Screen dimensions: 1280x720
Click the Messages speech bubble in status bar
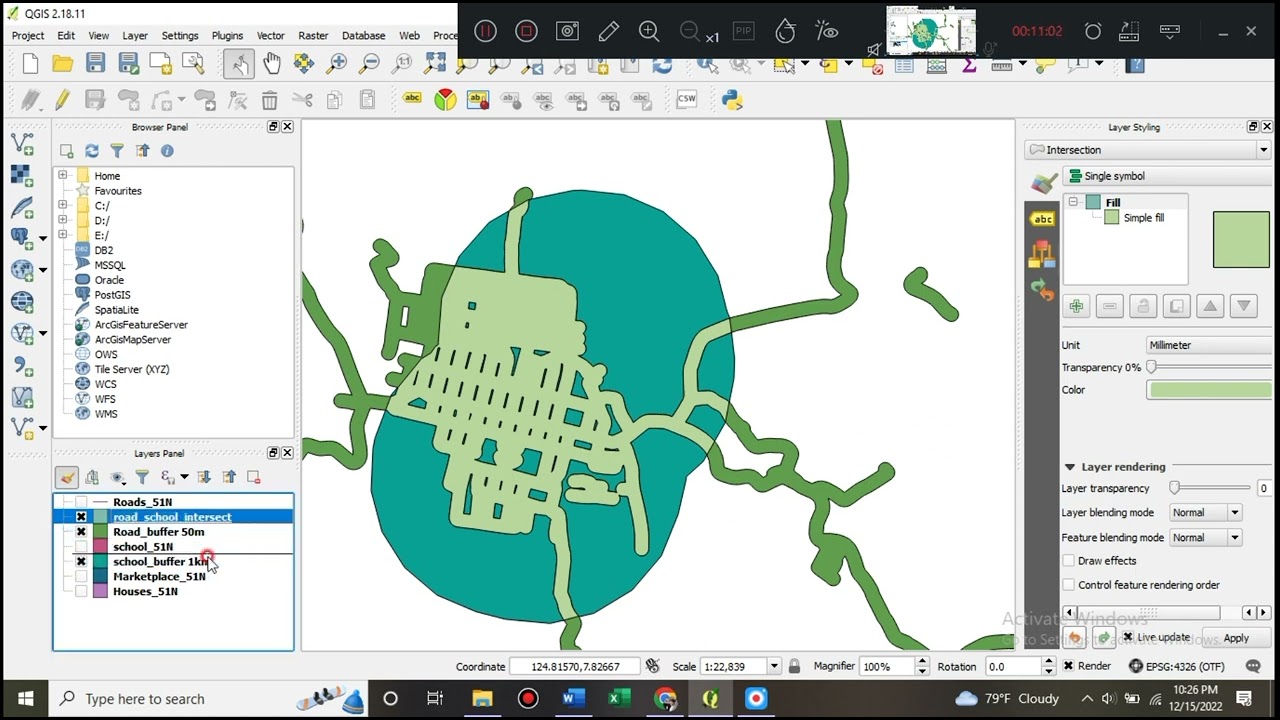(x=1253, y=666)
